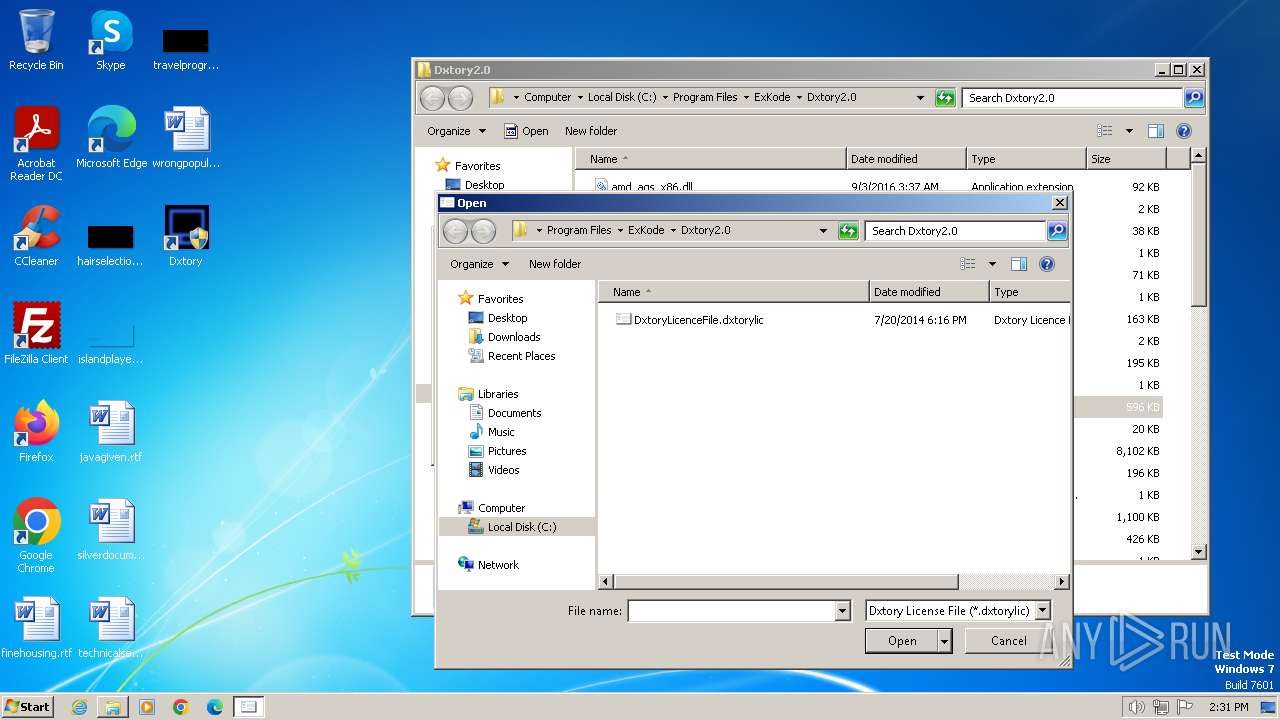Select the Google Chrome desktop icon
Screen dimensions: 1280x720
click(37, 537)
